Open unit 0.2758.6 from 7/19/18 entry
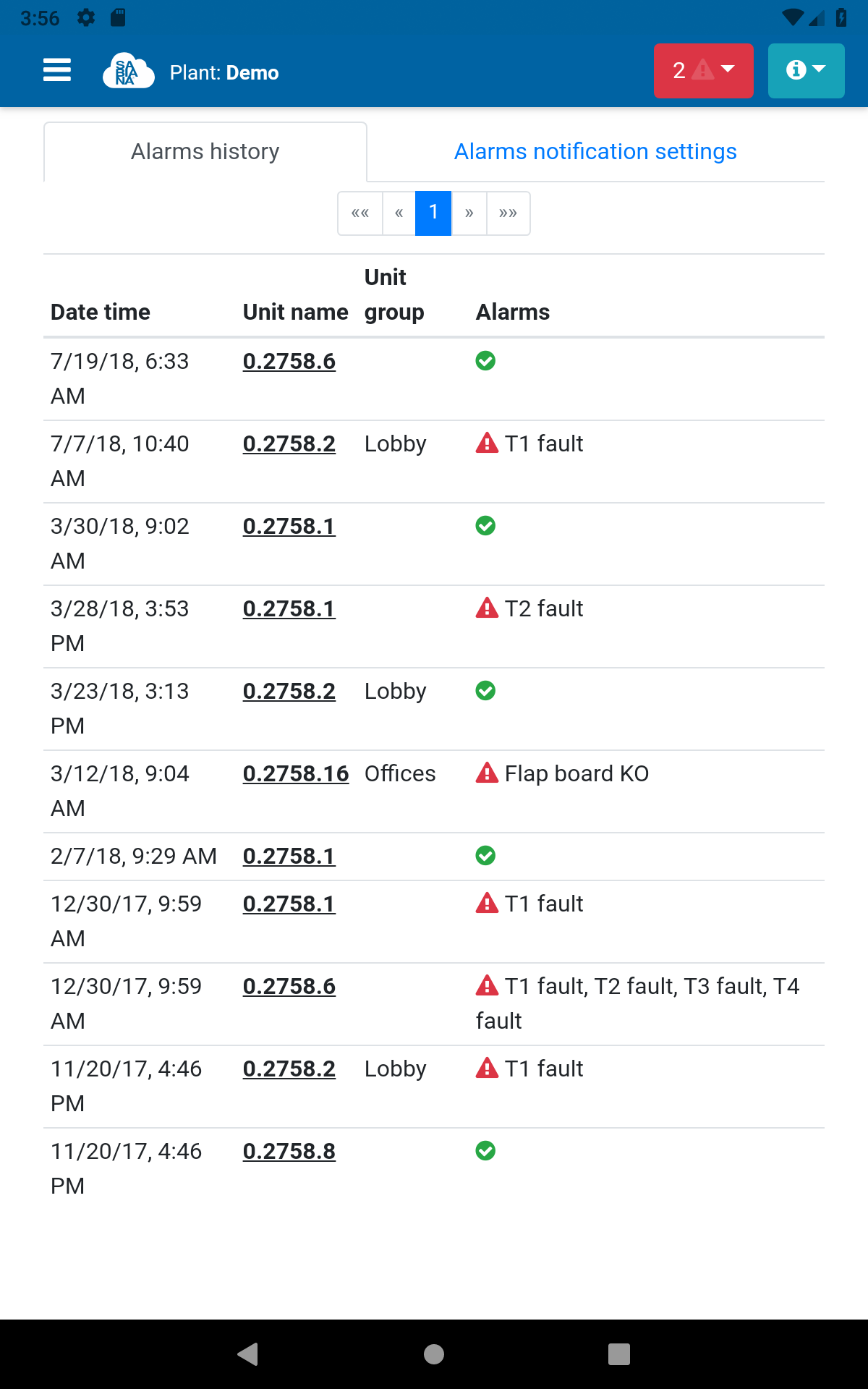868x1389 pixels. point(289,361)
